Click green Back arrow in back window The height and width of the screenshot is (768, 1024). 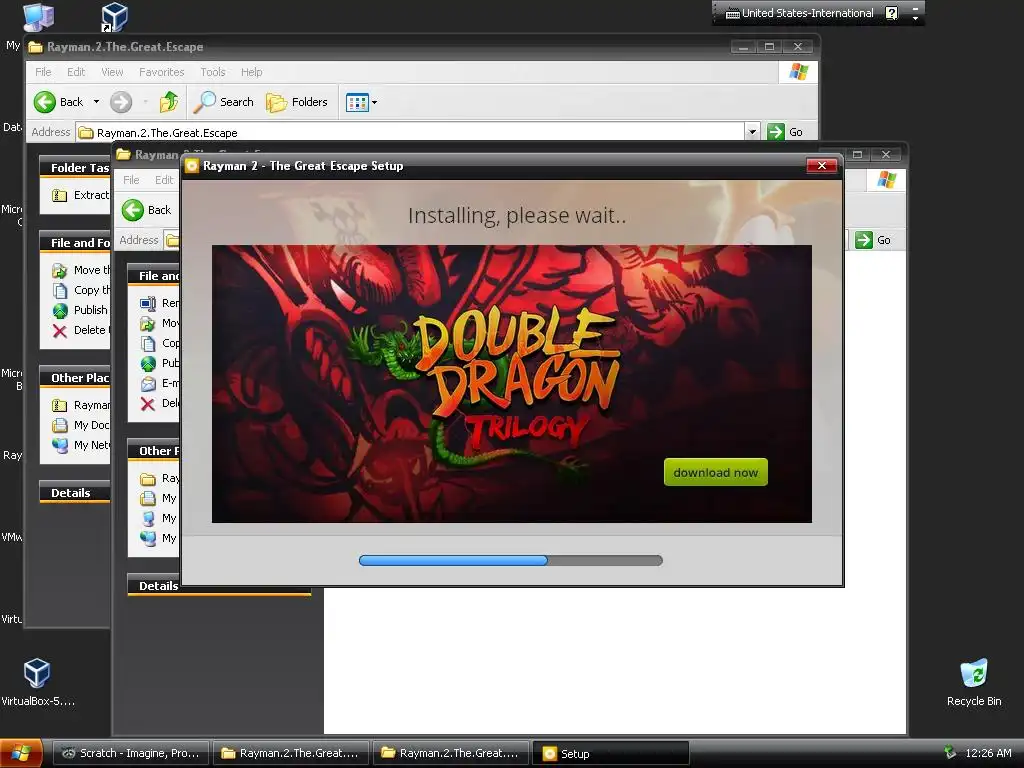click(x=44, y=102)
